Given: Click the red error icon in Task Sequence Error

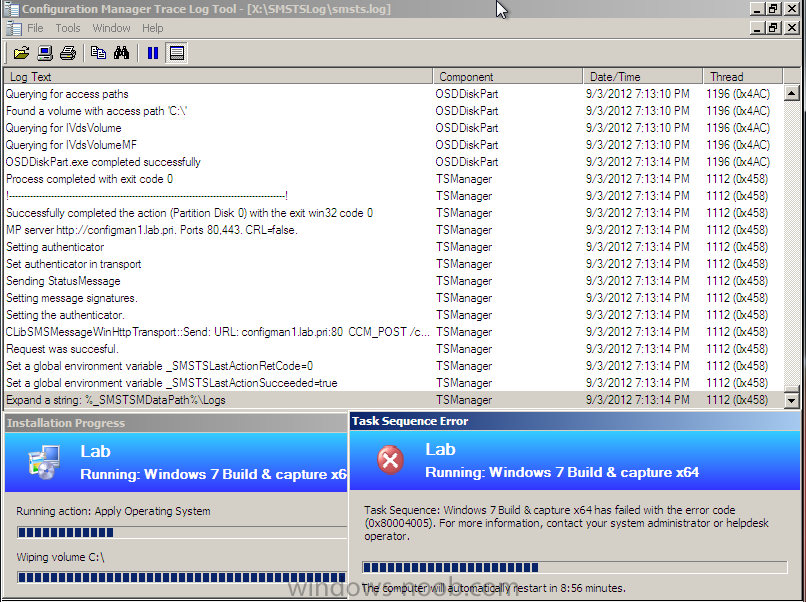Looking at the screenshot, I should [390, 459].
